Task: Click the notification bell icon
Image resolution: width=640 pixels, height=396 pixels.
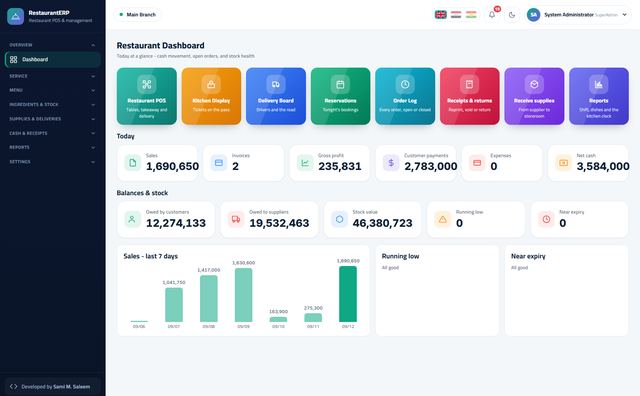Action: tap(492, 15)
